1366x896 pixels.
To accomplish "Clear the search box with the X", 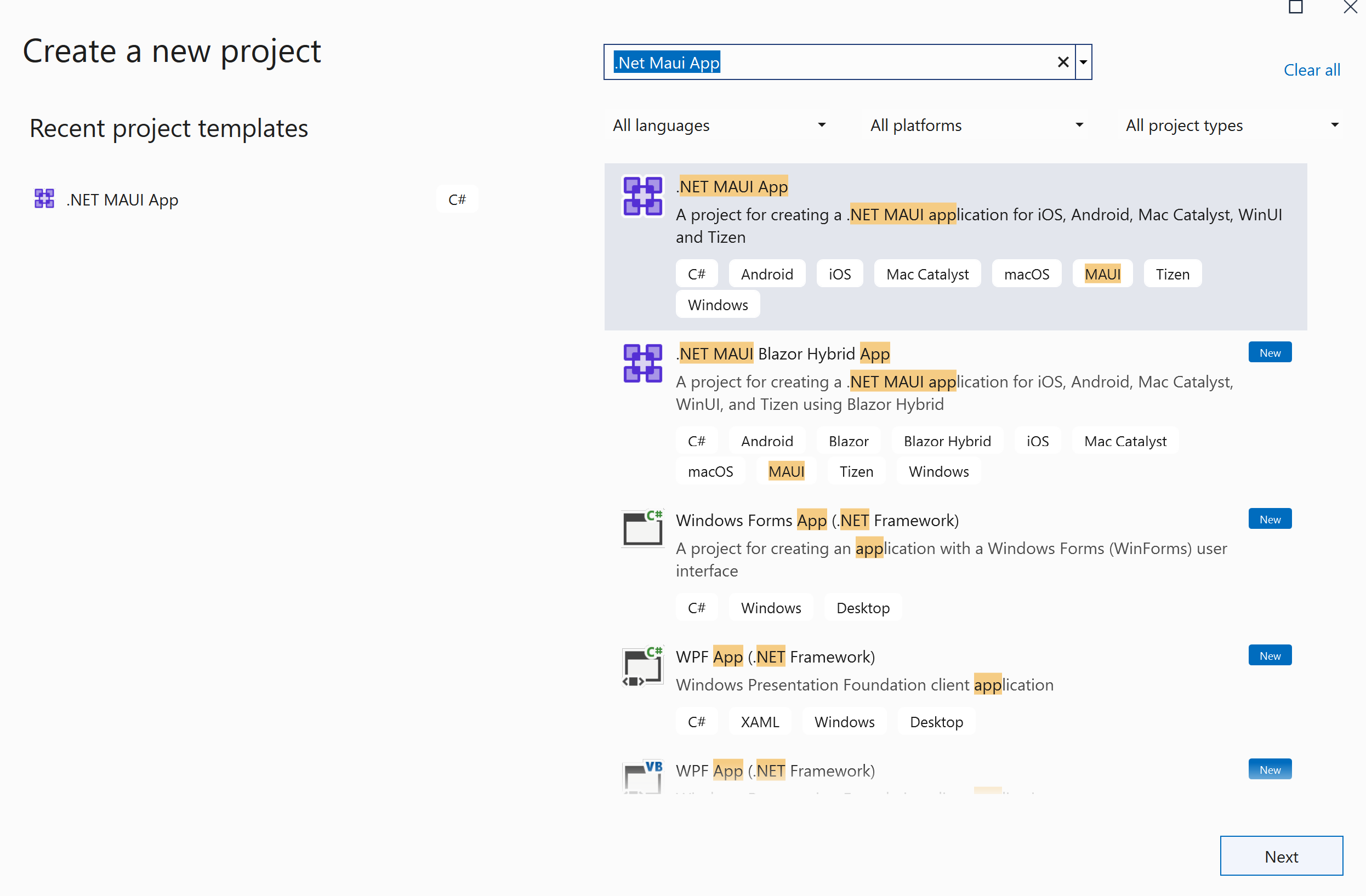I will [1063, 62].
